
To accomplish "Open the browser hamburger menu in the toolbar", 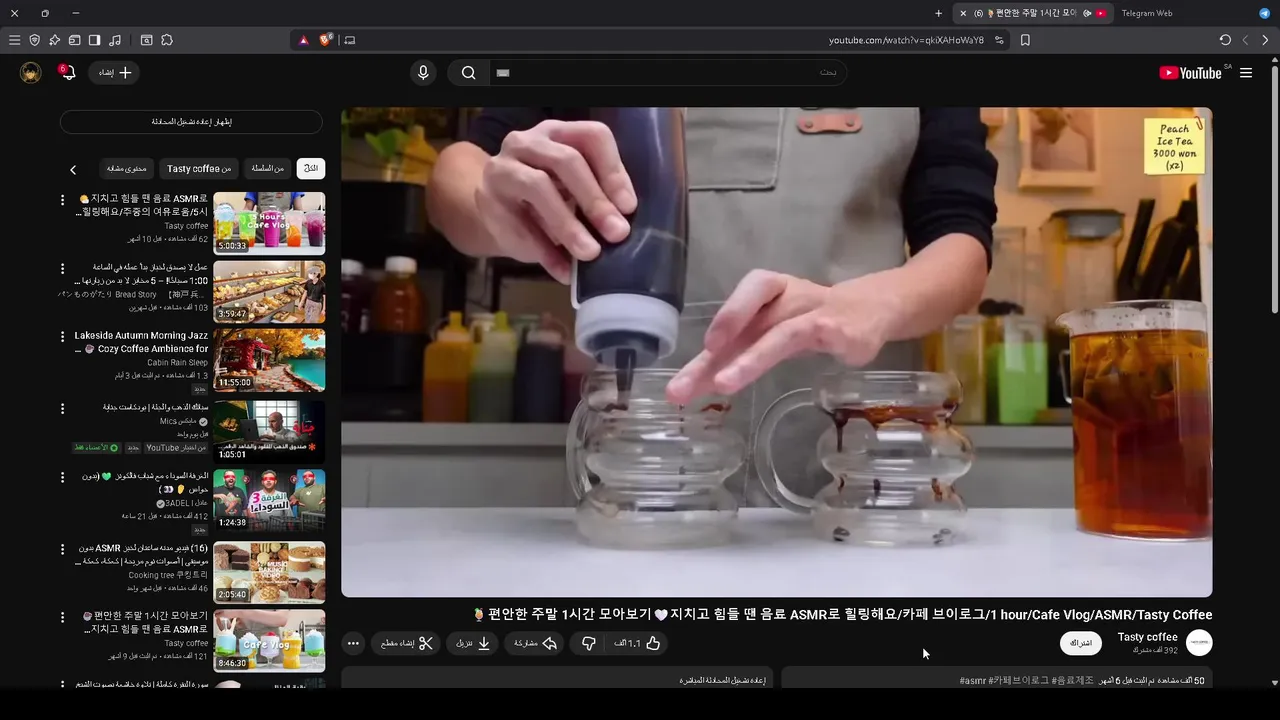I will (x=14, y=40).
